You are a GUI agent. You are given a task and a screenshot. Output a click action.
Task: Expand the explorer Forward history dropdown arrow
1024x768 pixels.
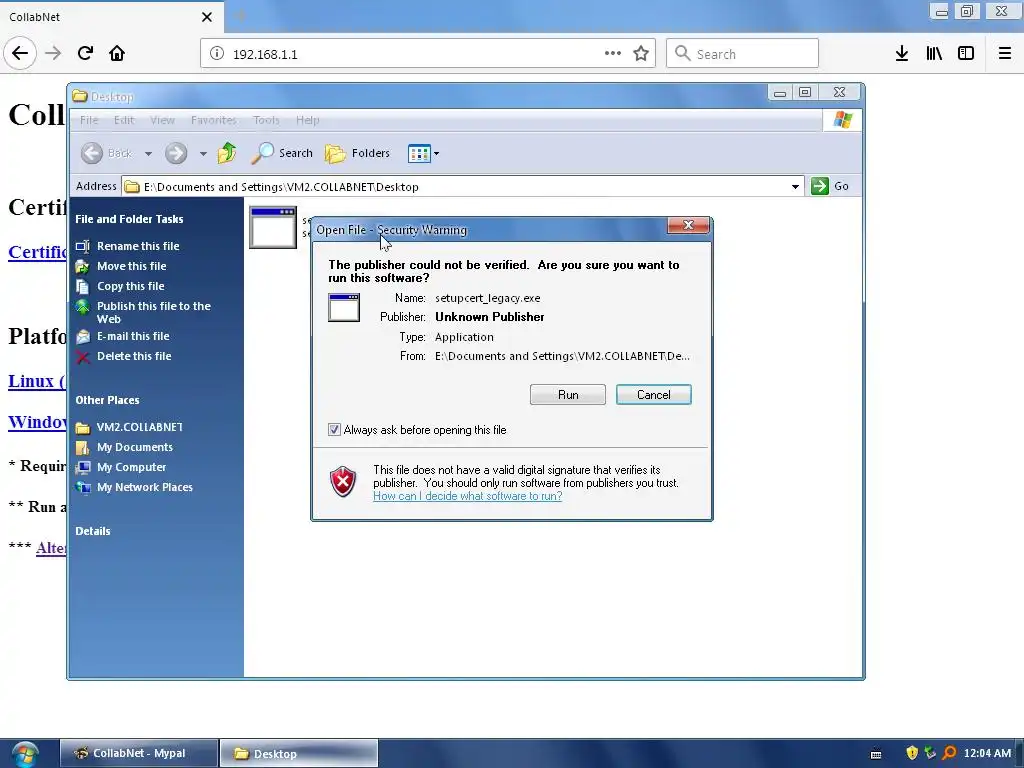point(203,153)
